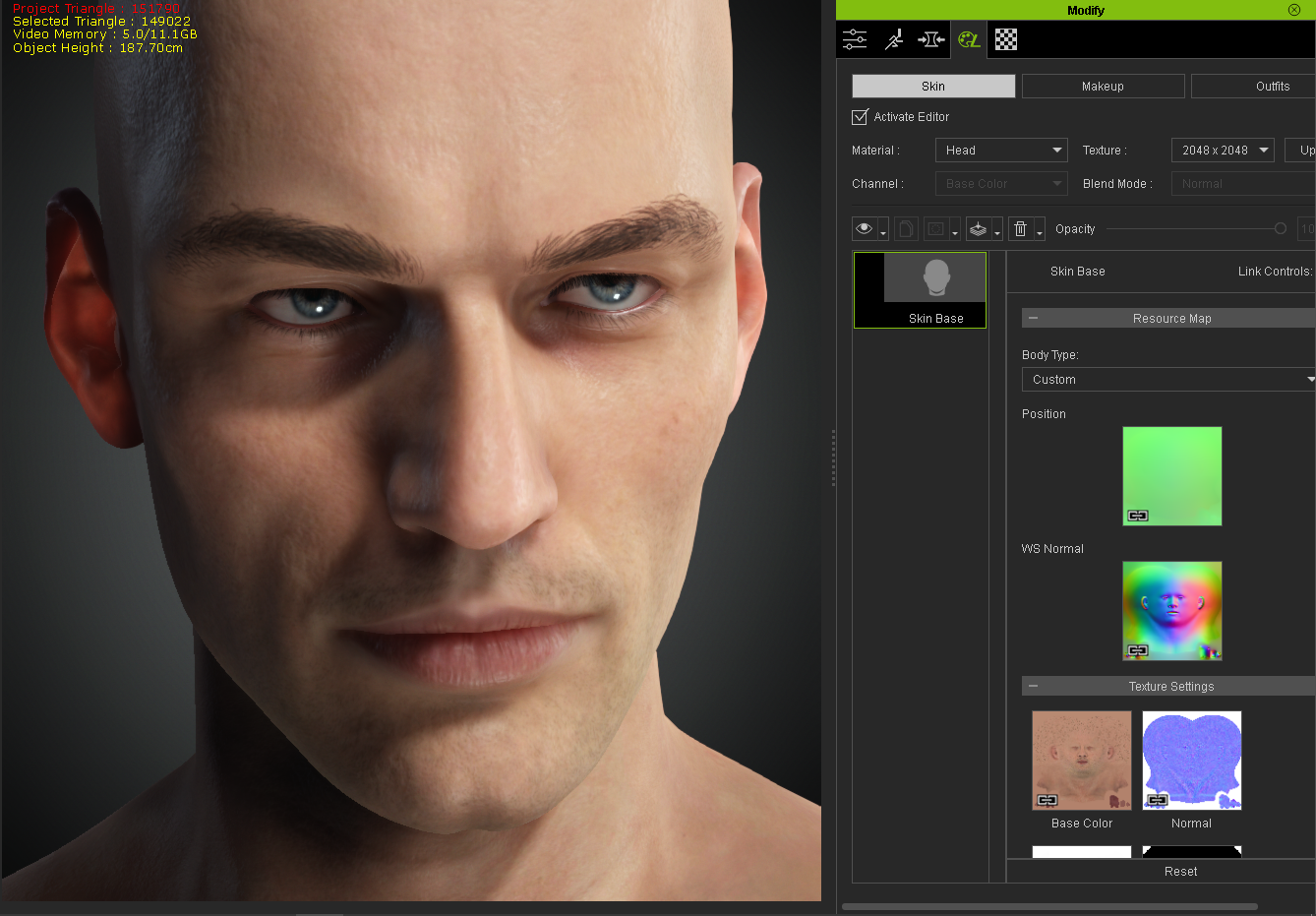
Task: Select the Skin Base layer thumbnail
Action: [920, 289]
